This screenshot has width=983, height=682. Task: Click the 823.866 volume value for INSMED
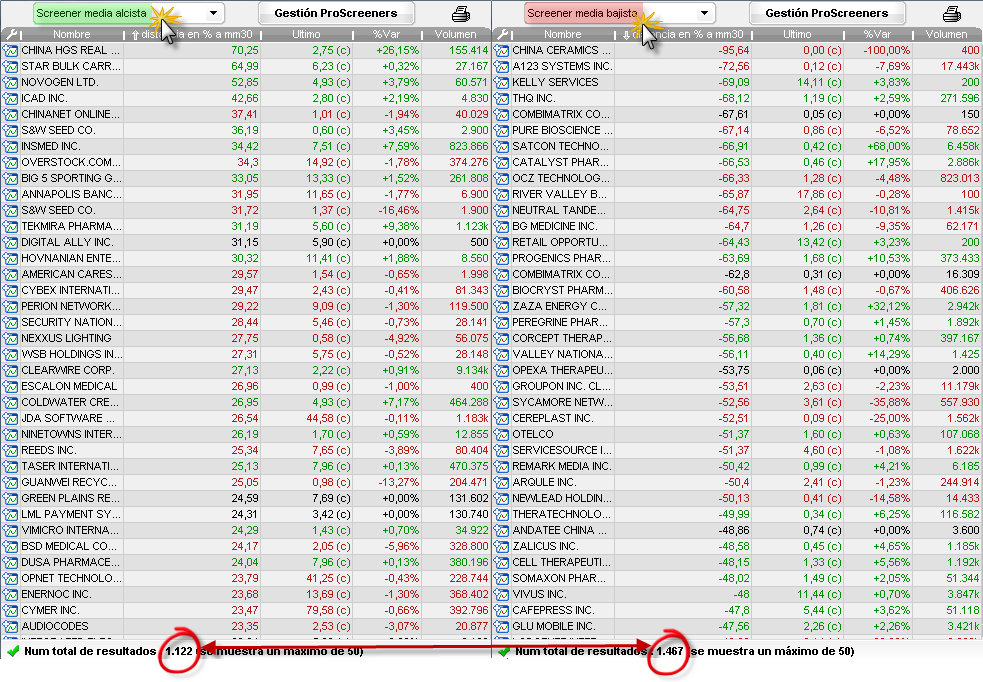tap(468, 146)
